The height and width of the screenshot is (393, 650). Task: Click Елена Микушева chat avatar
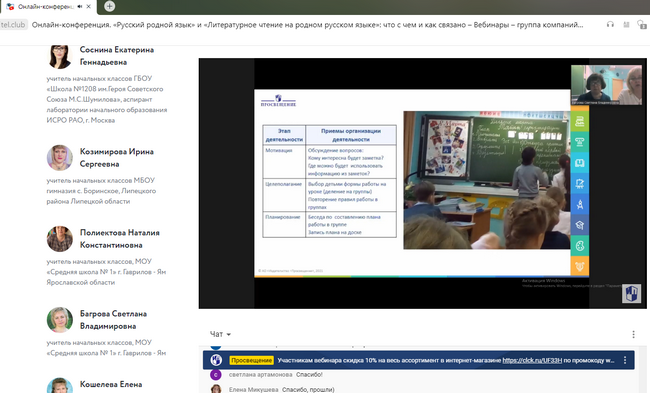pos(216,389)
